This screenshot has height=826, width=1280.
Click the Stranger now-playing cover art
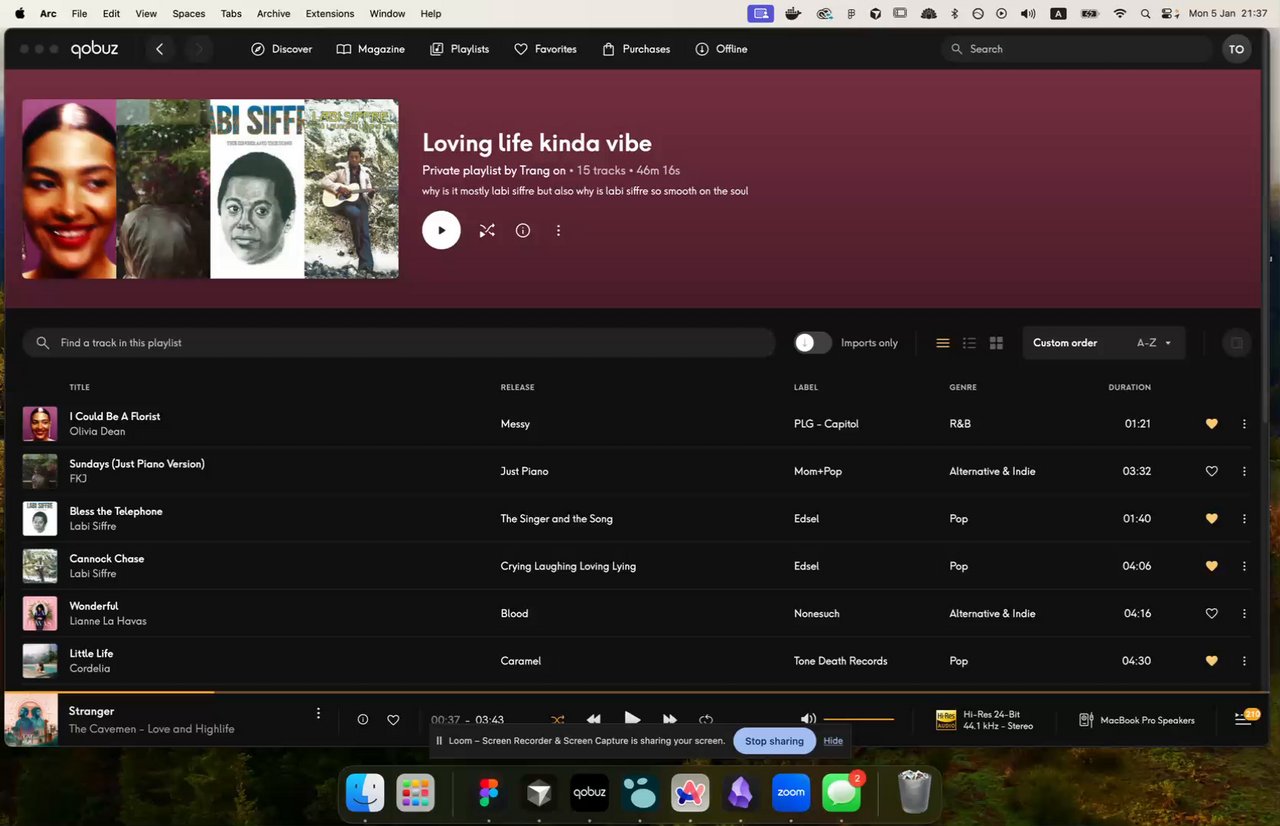[x=31, y=719]
